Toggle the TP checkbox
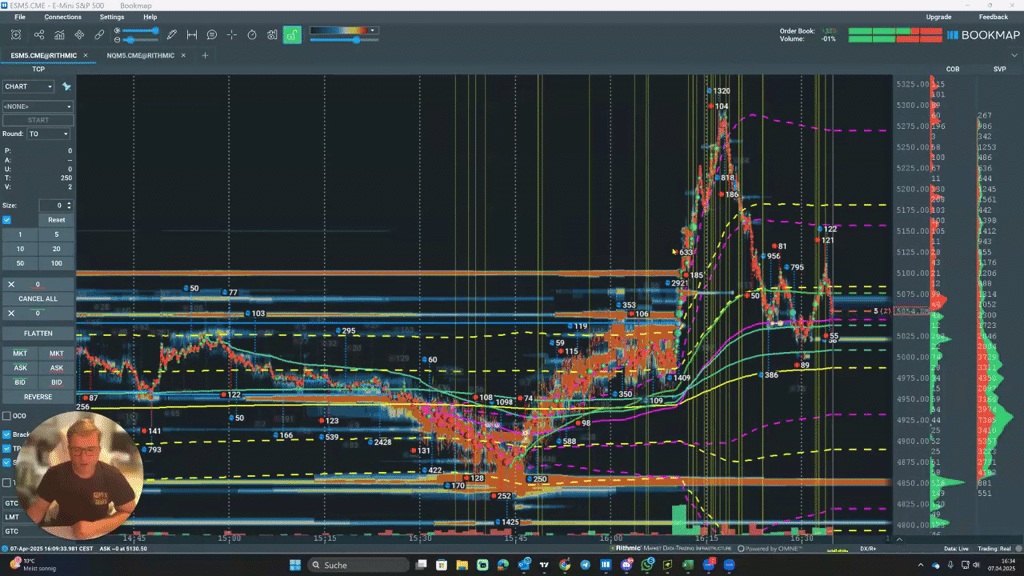This screenshot has width=1024, height=576. click(x=7, y=449)
